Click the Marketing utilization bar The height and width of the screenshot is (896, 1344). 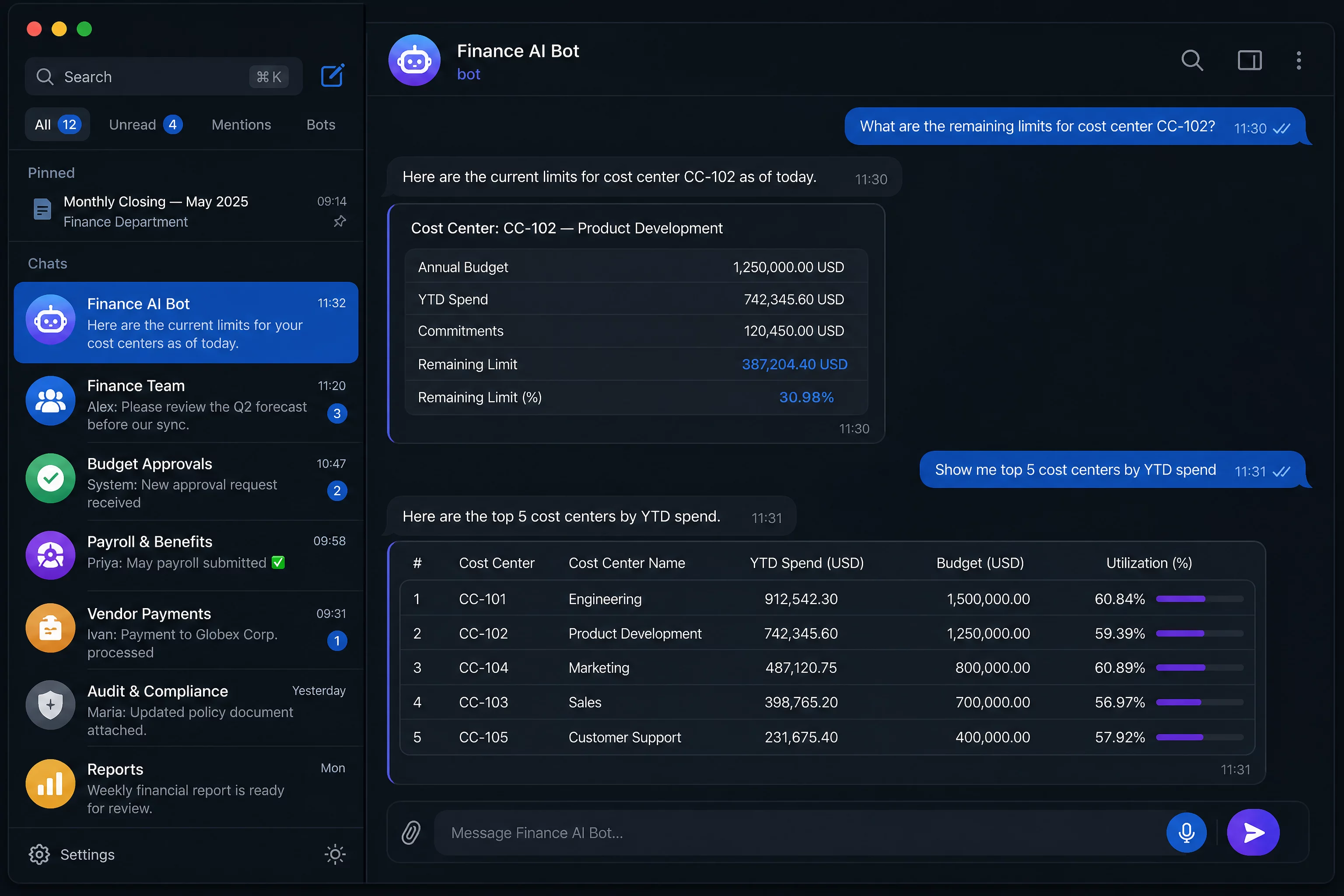pyautogui.click(x=1200, y=668)
